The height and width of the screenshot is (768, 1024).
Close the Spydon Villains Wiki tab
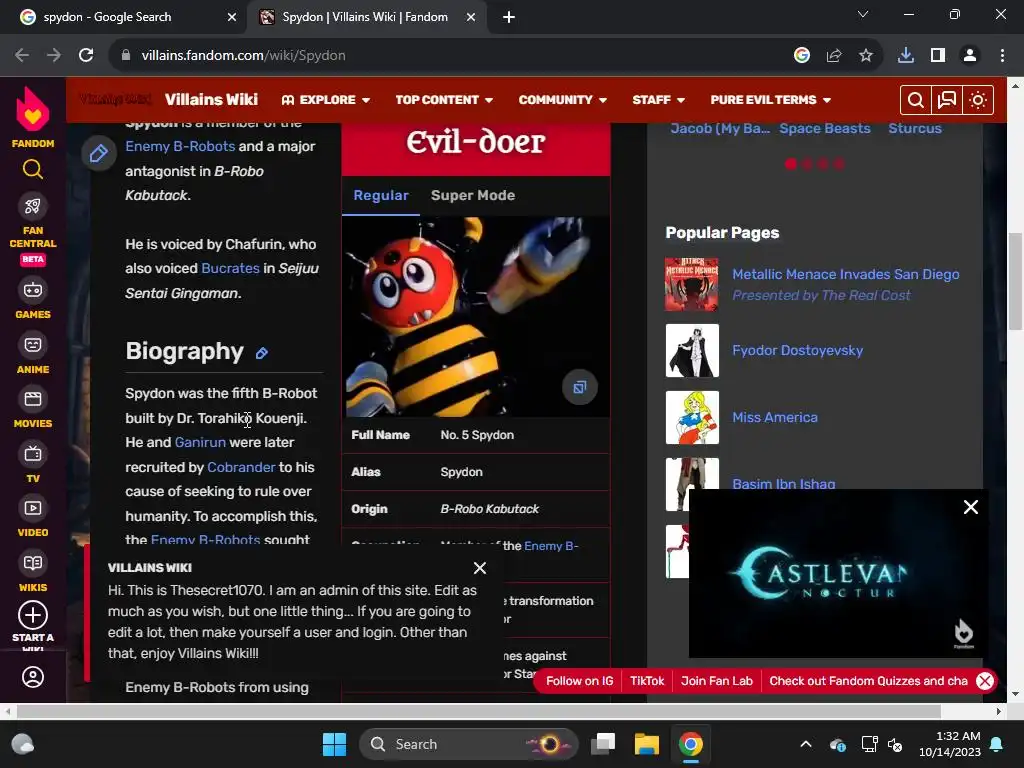(x=471, y=17)
